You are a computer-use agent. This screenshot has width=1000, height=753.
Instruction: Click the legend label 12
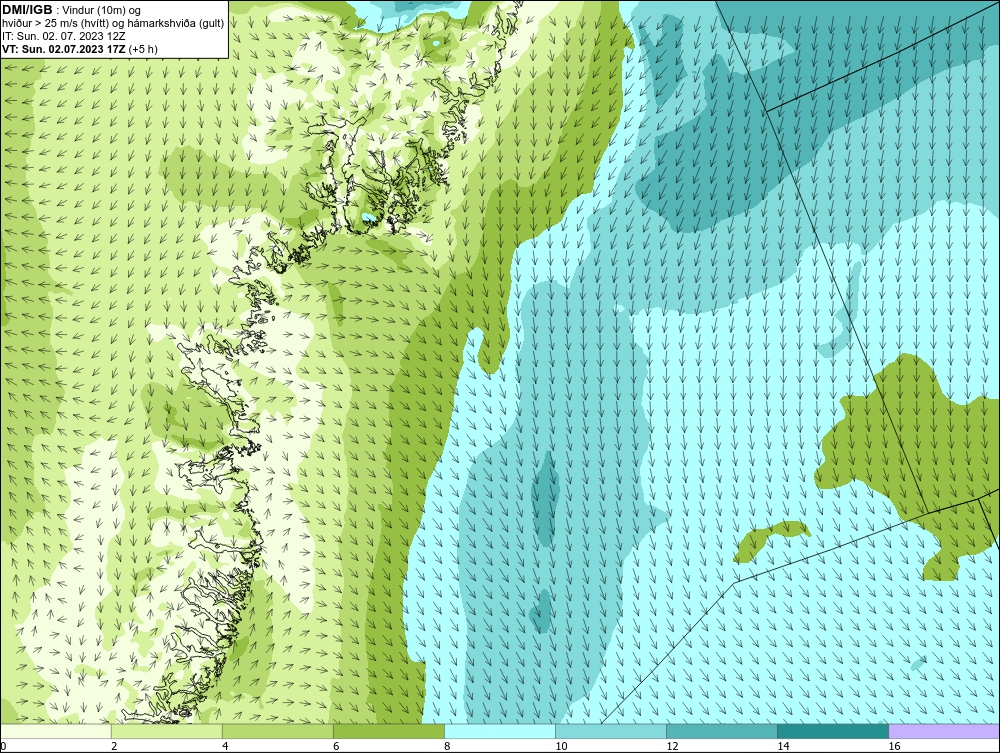tap(672, 746)
